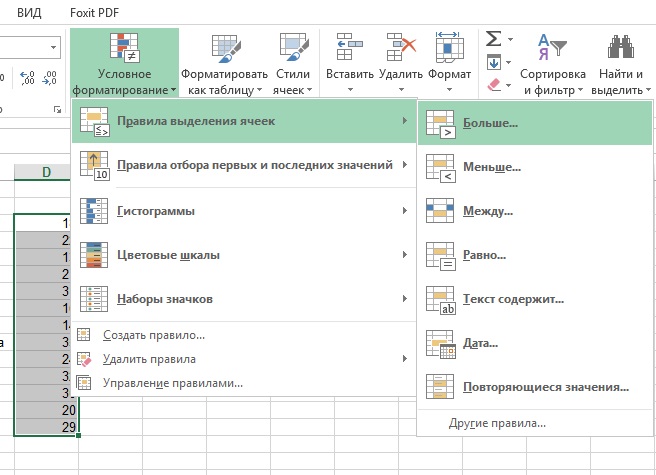
Task: Click Создать правило… item
Action: click(x=244, y=335)
